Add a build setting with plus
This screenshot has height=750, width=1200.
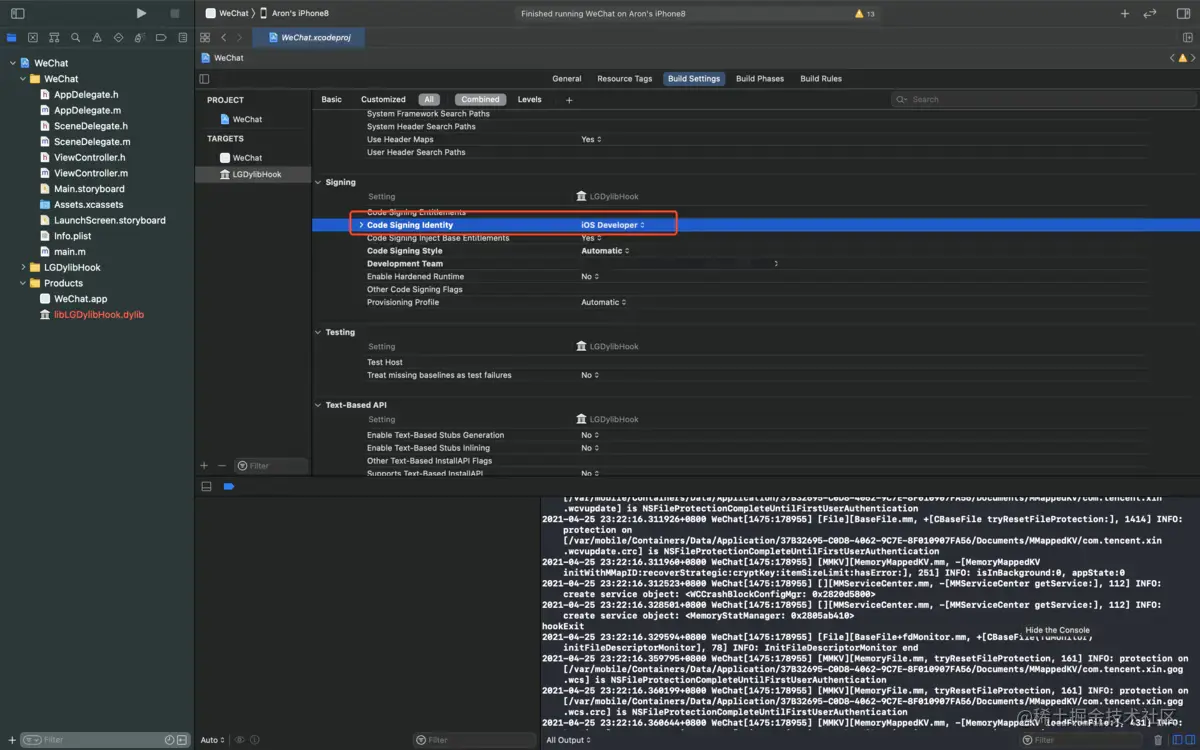click(569, 100)
